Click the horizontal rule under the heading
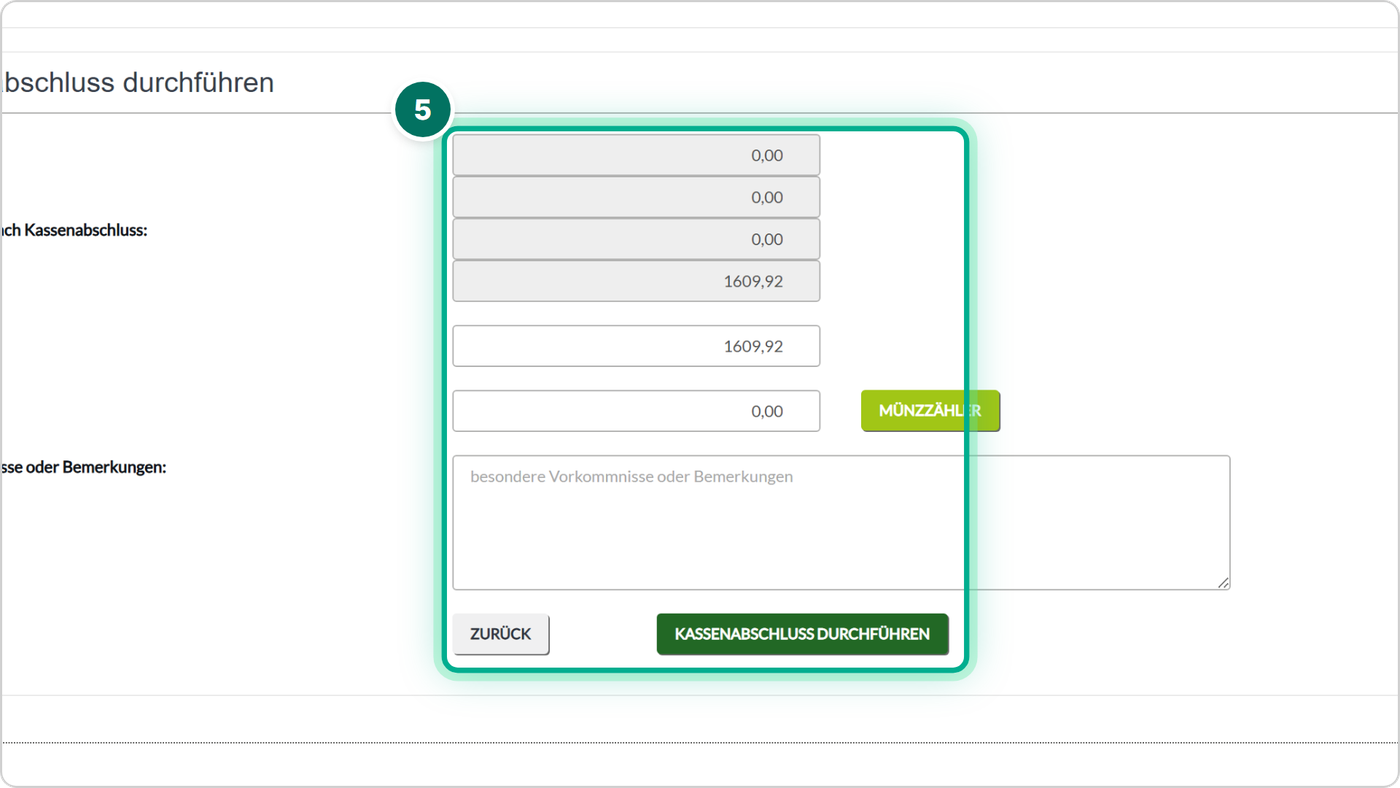1400x788 pixels. [x=700, y=113]
